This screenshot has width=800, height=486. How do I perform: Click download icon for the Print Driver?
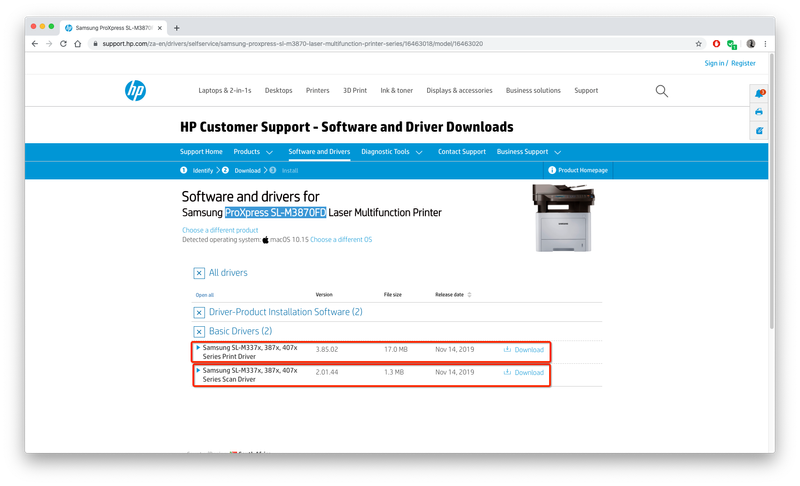tap(507, 349)
